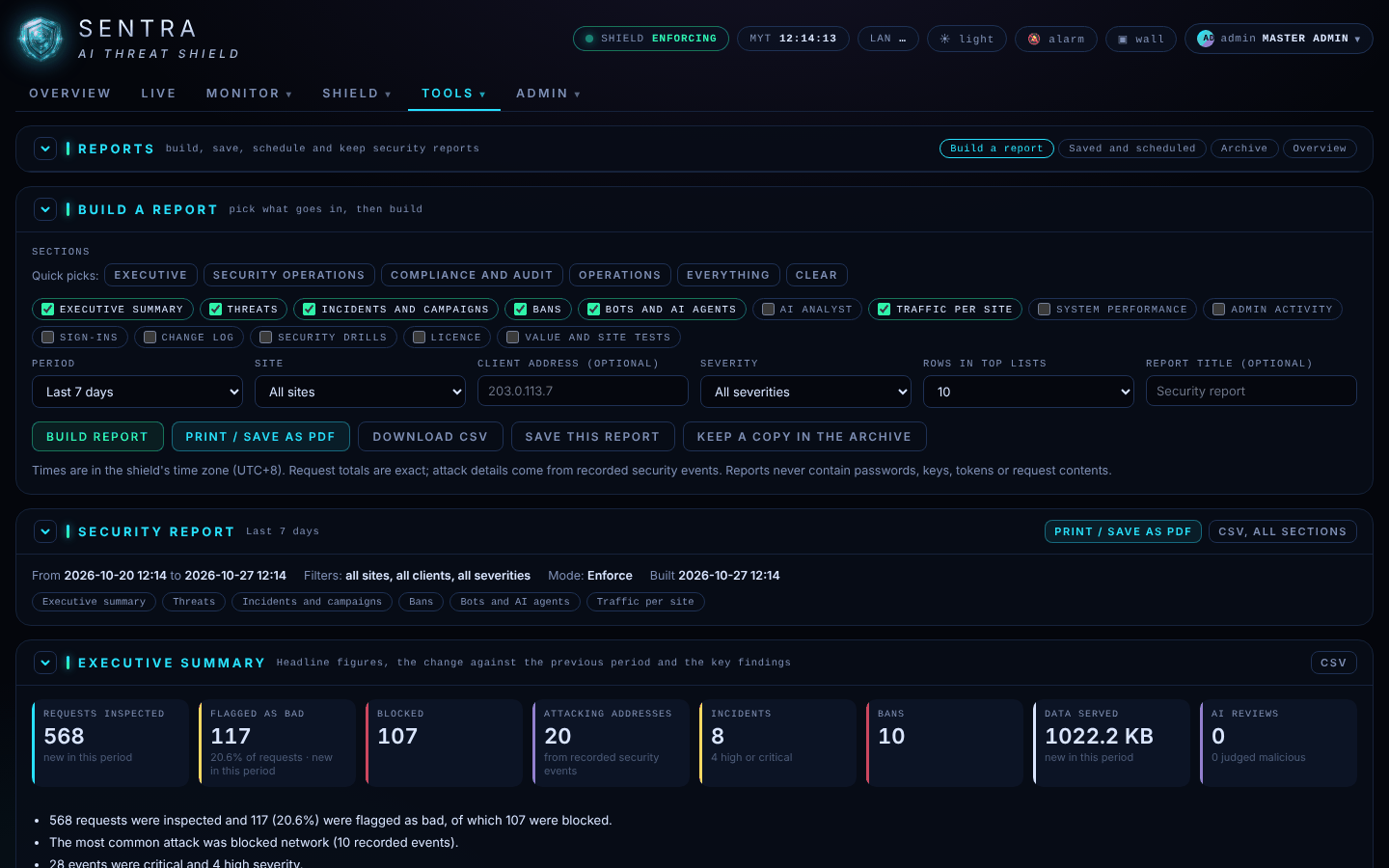Image resolution: width=1389 pixels, height=868 pixels.
Task: Open the Monitor menu
Action: click(x=249, y=94)
